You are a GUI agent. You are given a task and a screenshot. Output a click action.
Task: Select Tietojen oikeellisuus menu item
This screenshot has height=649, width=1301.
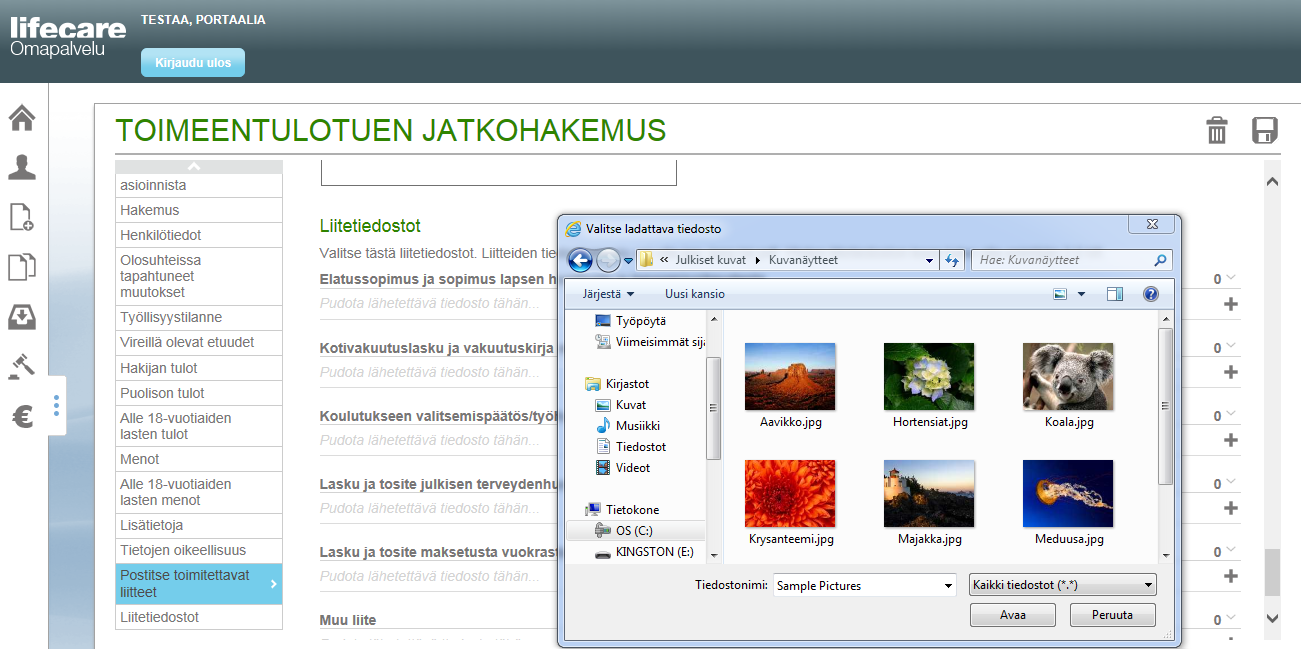click(199, 550)
